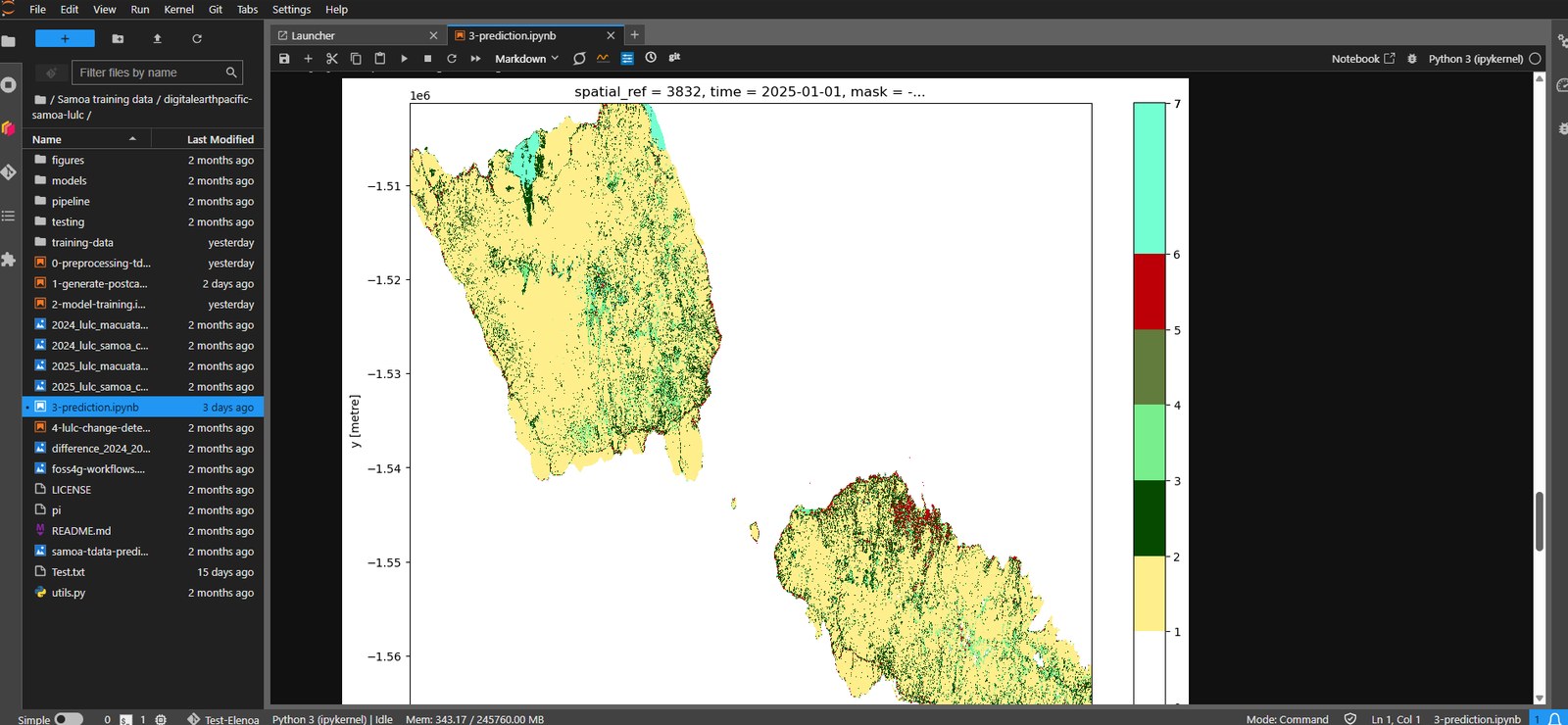The image size is (1568, 725).
Task: Show the table of contents sidebar
Action: [x=9, y=216]
